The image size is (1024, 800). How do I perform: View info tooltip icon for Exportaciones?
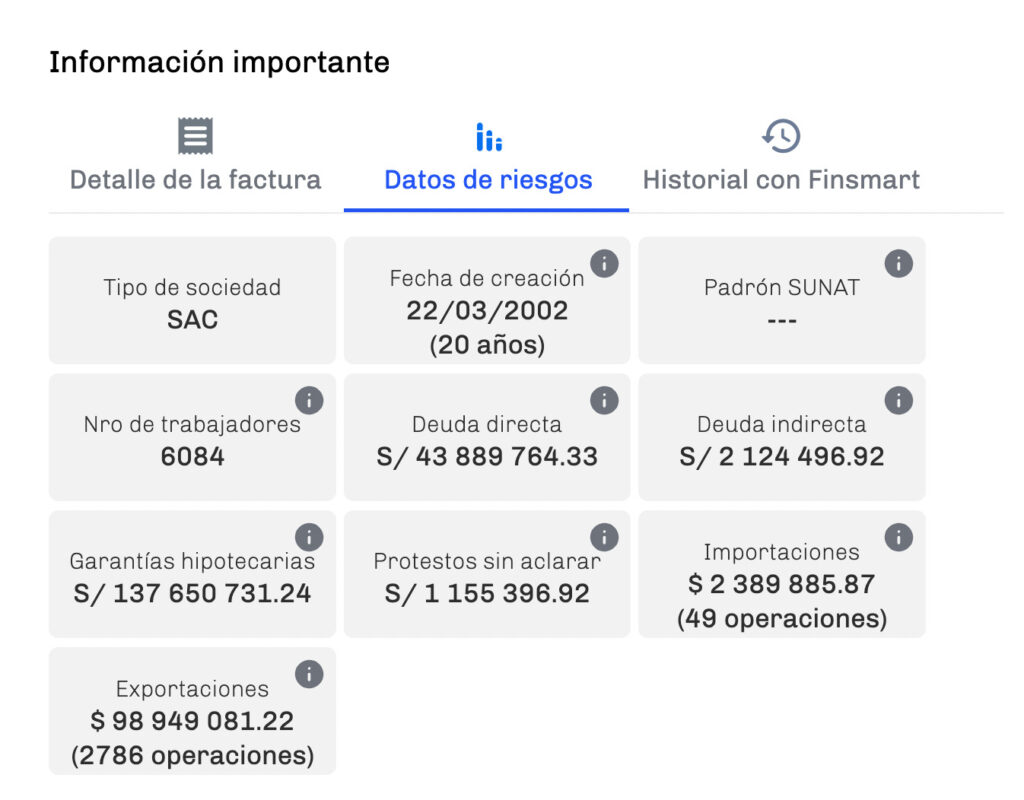(309, 674)
